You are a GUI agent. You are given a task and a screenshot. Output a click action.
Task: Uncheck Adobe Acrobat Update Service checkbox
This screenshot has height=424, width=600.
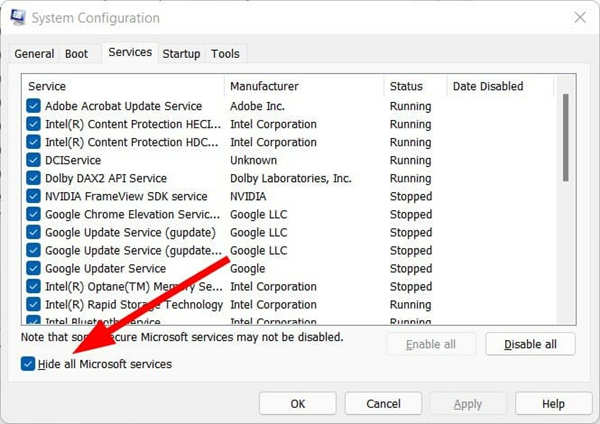pos(34,106)
